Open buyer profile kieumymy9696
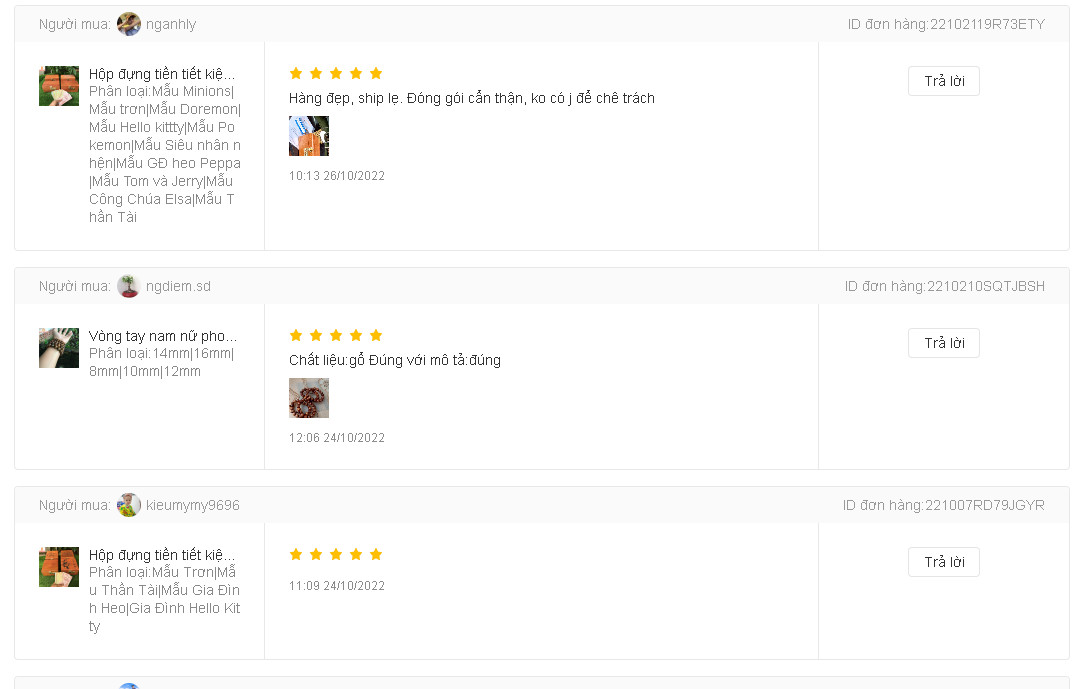Screen dimensions: 1081x689 pyautogui.click(x=193, y=505)
